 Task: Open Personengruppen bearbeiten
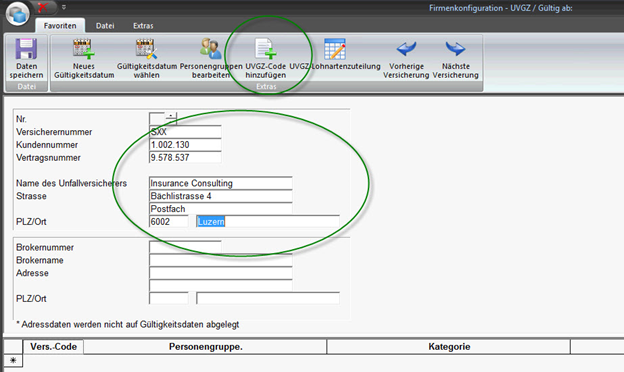211,49
